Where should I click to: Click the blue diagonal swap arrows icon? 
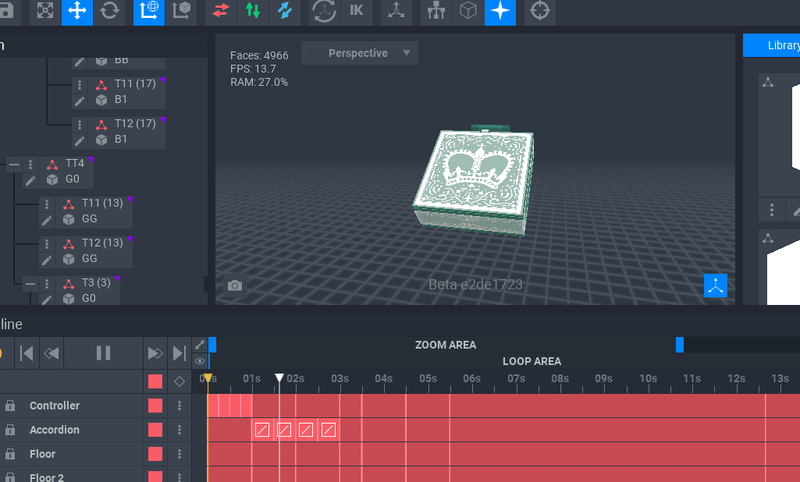[285, 11]
